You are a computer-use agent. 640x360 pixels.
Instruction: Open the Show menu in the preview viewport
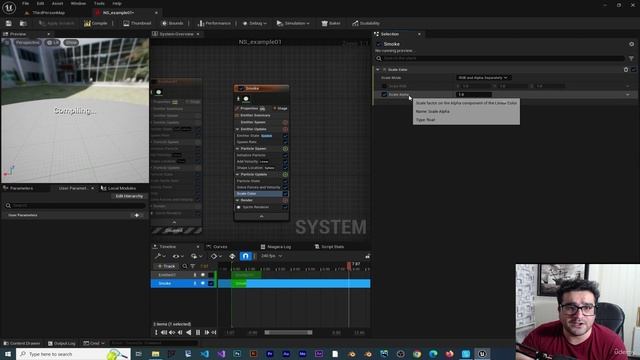pos(71,42)
